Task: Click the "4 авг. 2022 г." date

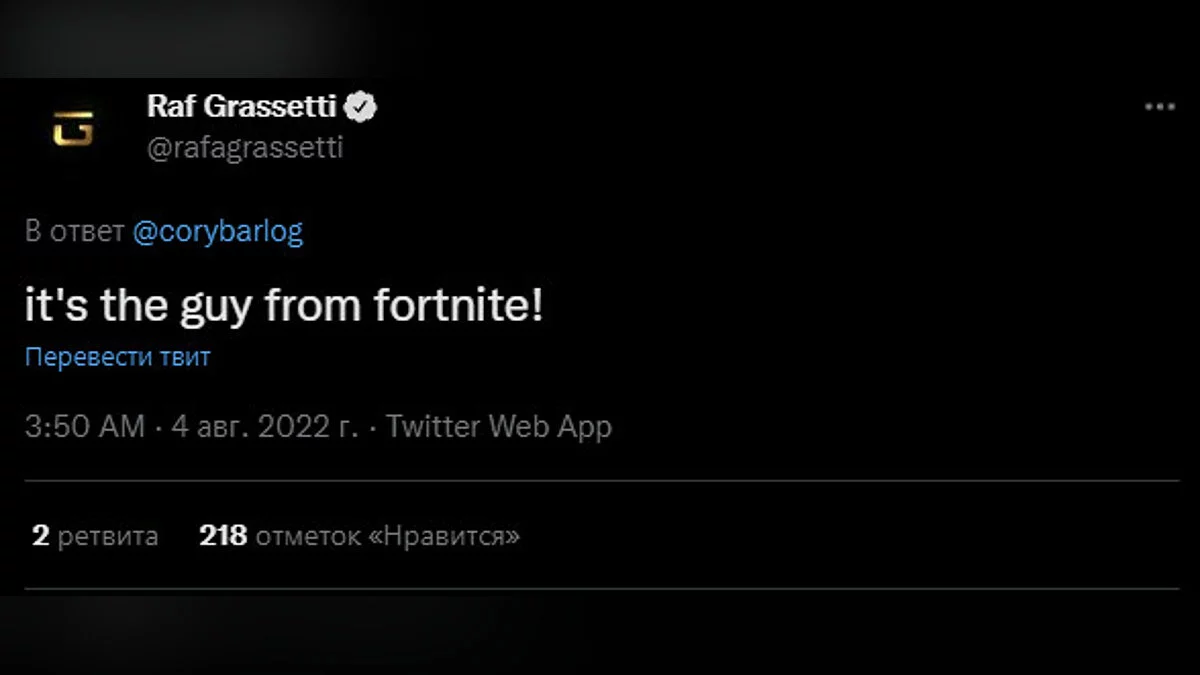Action: 265,427
